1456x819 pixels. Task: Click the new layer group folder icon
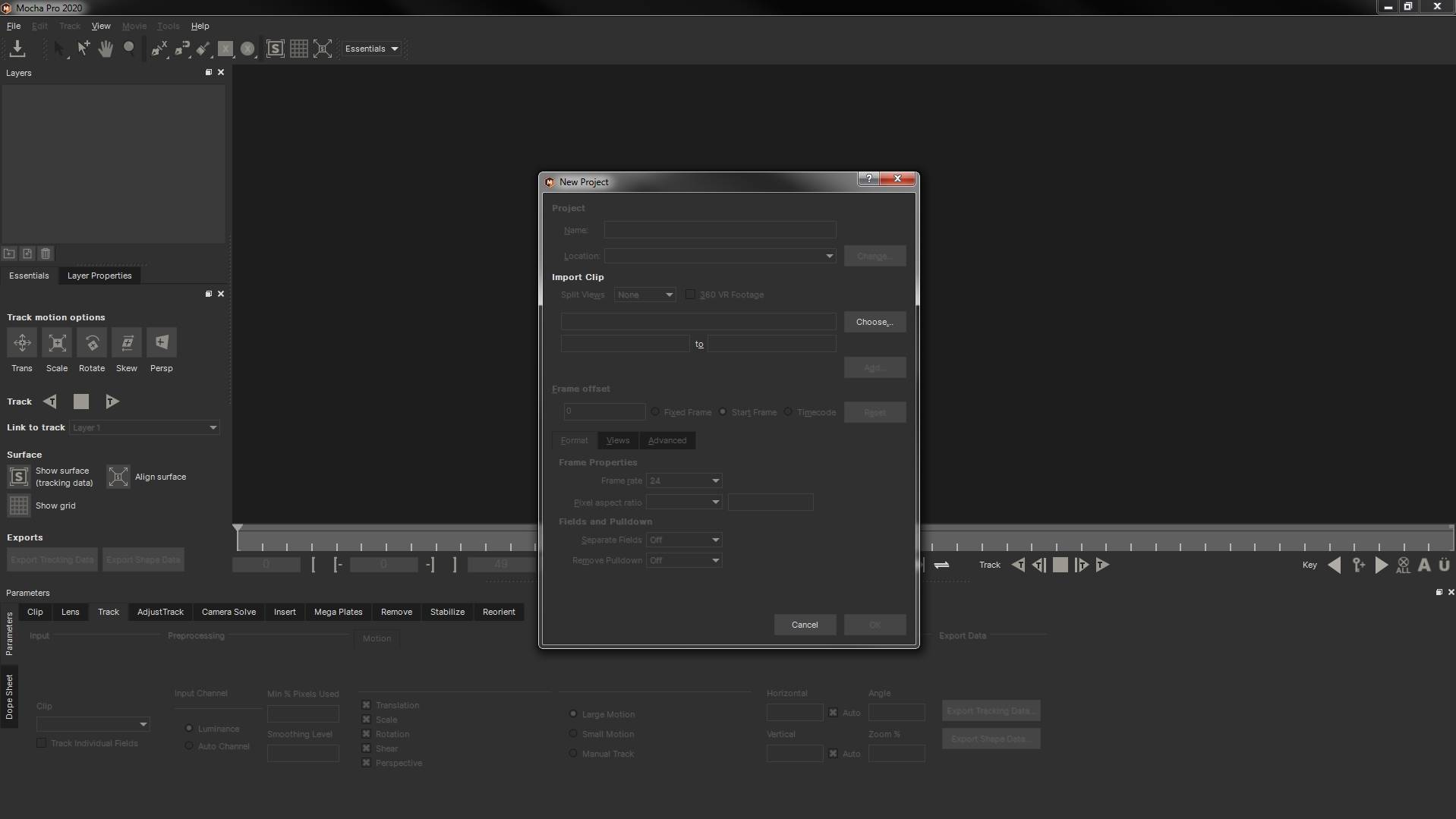tap(9, 254)
